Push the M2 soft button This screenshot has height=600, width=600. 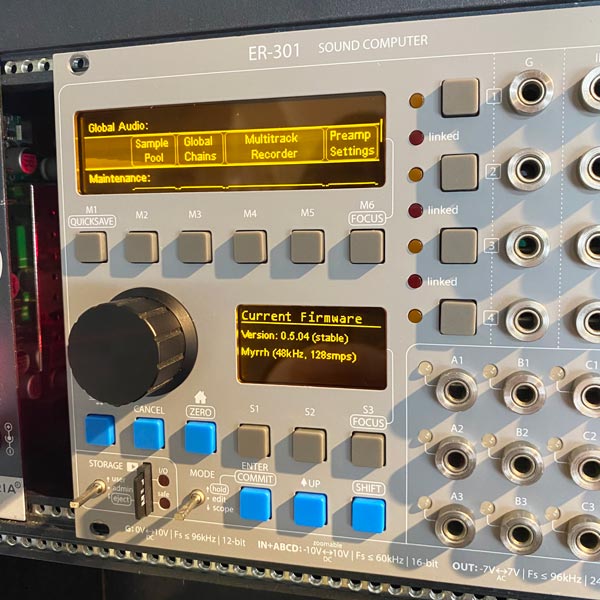tap(142, 247)
